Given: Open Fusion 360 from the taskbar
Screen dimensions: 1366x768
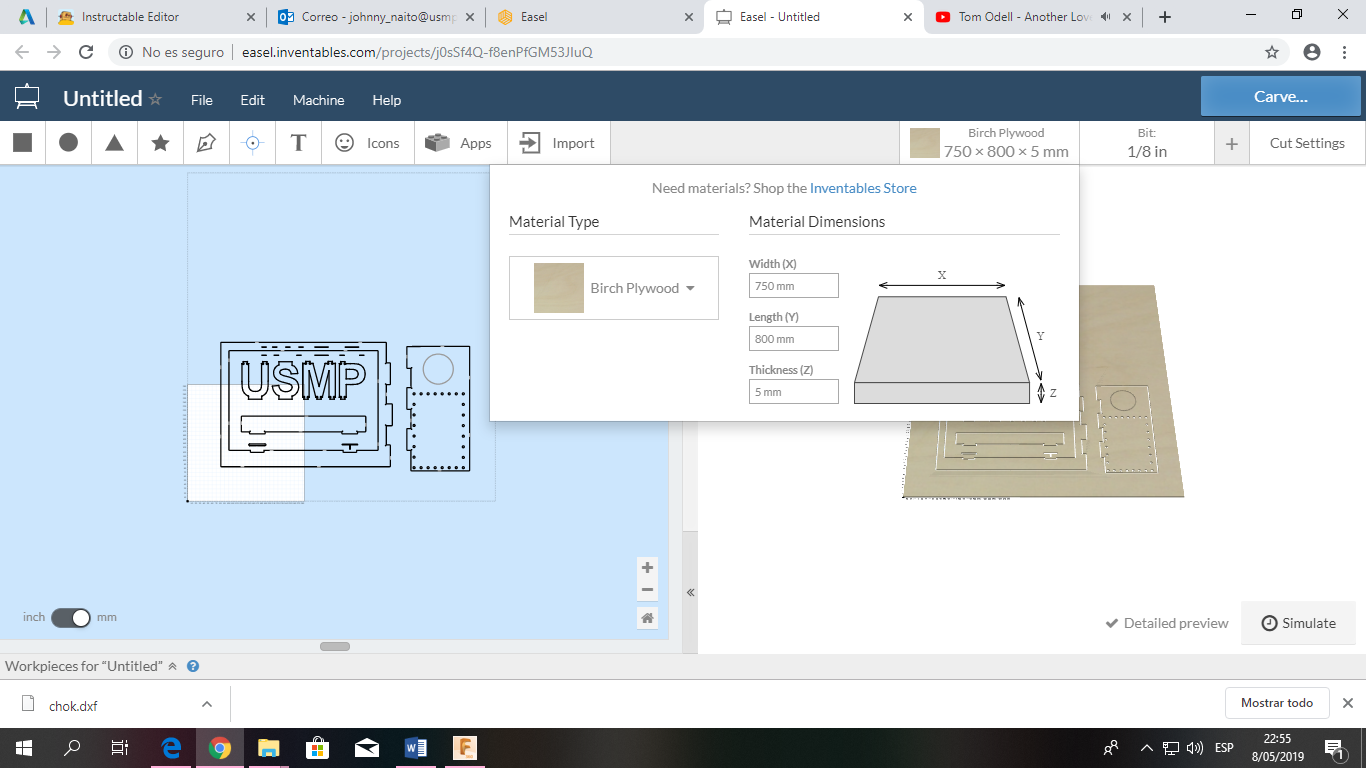Looking at the screenshot, I should coord(465,748).
